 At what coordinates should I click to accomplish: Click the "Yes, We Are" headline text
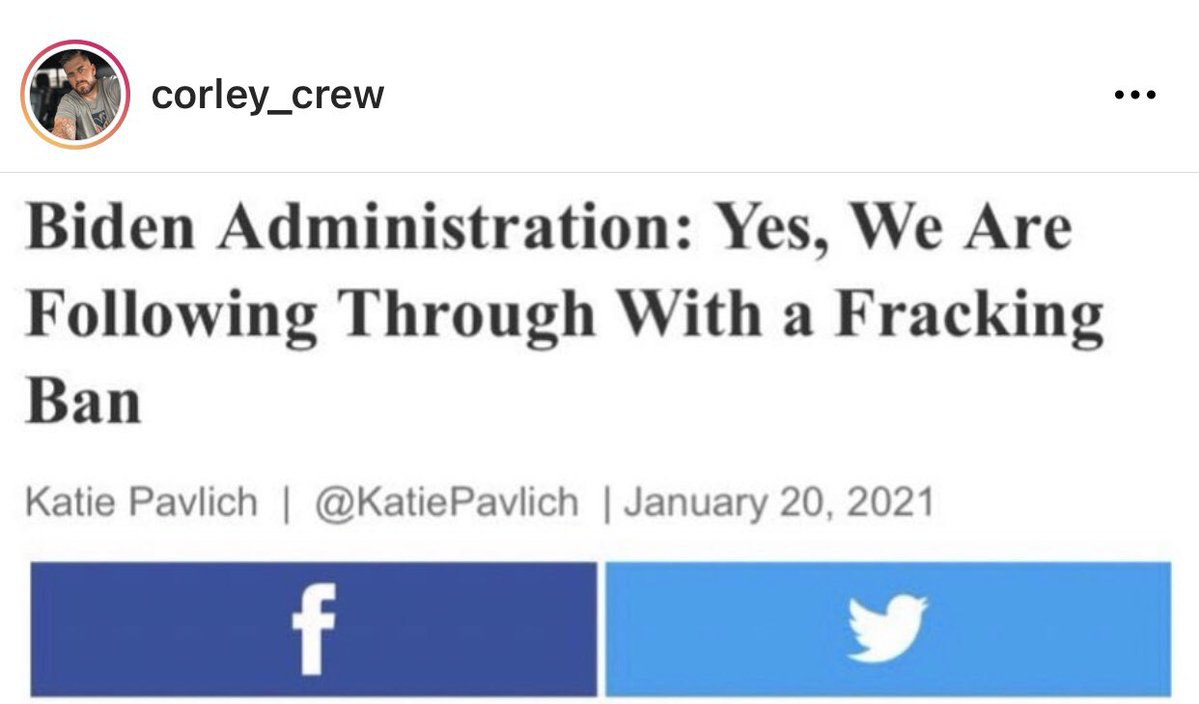click(892, 228)
